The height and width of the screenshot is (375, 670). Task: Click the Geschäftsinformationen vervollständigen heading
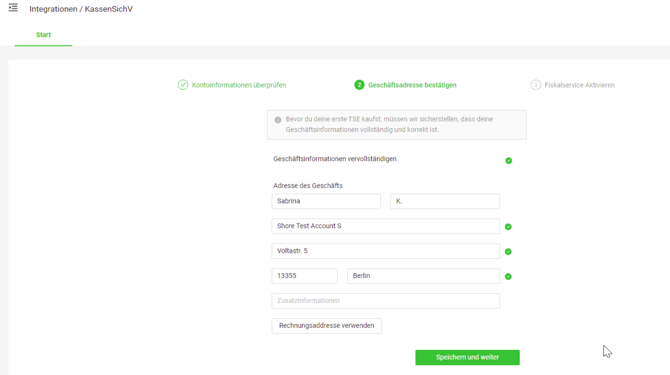[335, 159]
